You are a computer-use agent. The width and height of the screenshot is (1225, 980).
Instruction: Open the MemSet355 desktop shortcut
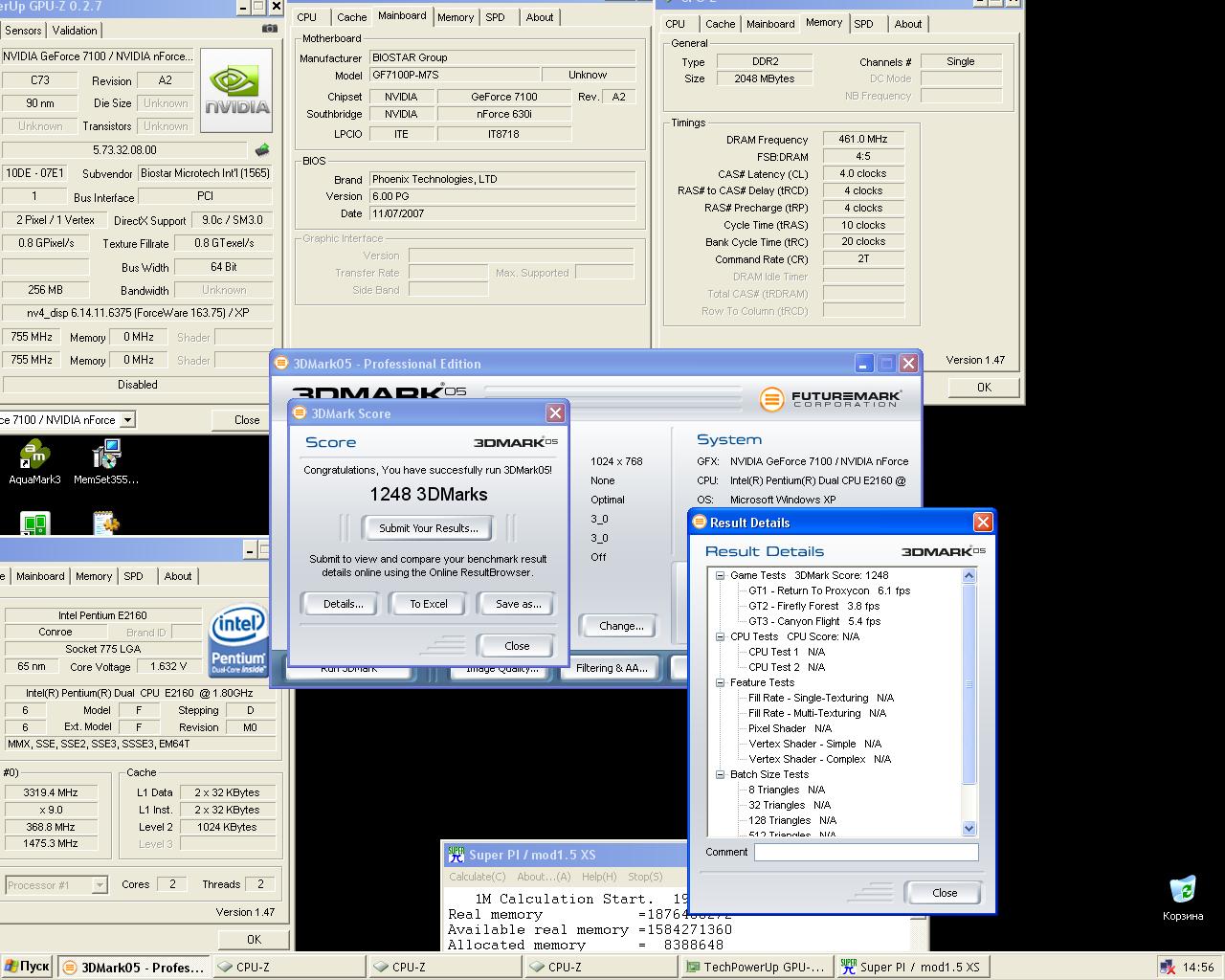point(106,462)
